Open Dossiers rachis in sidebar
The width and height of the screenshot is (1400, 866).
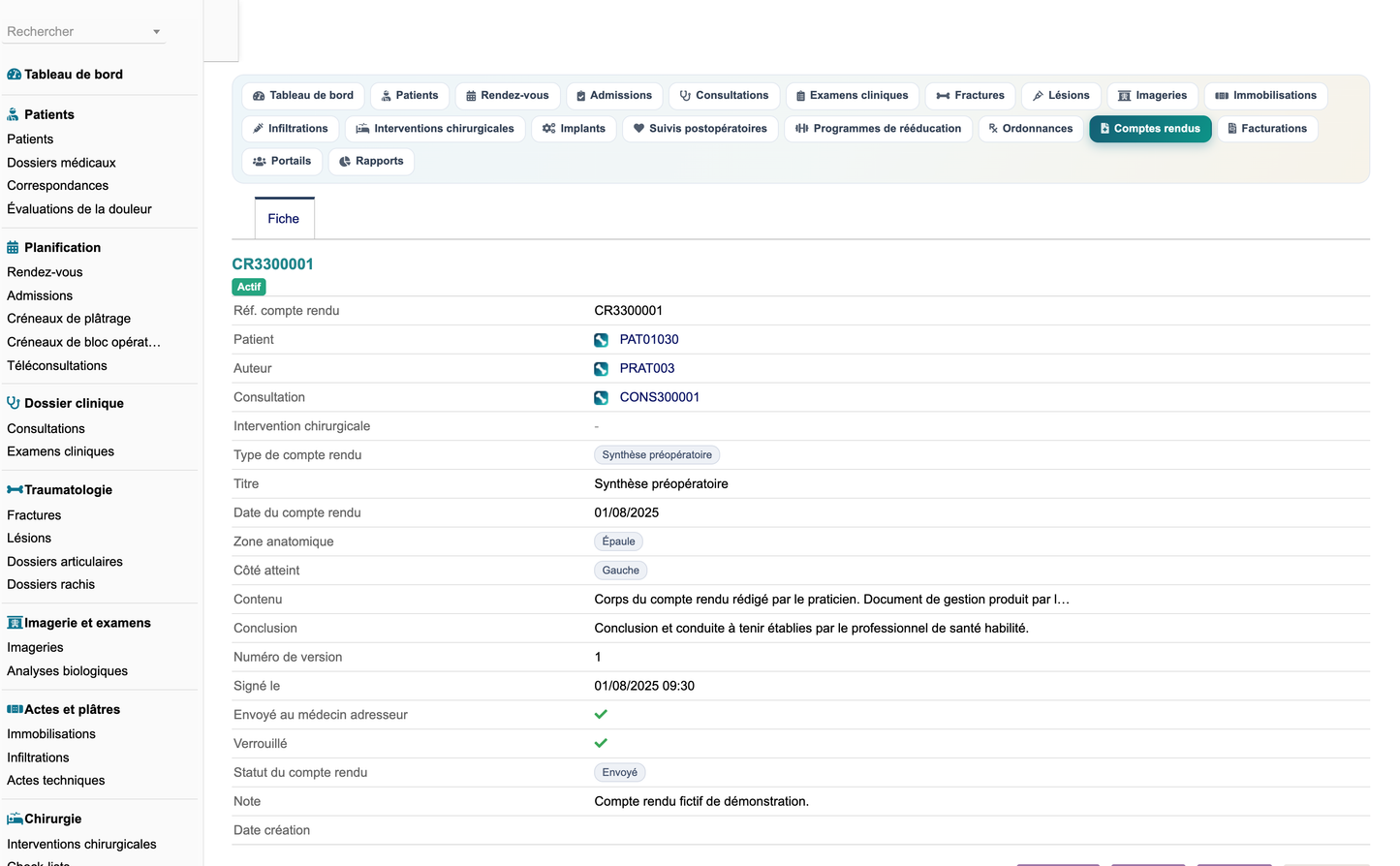(50, 585)
